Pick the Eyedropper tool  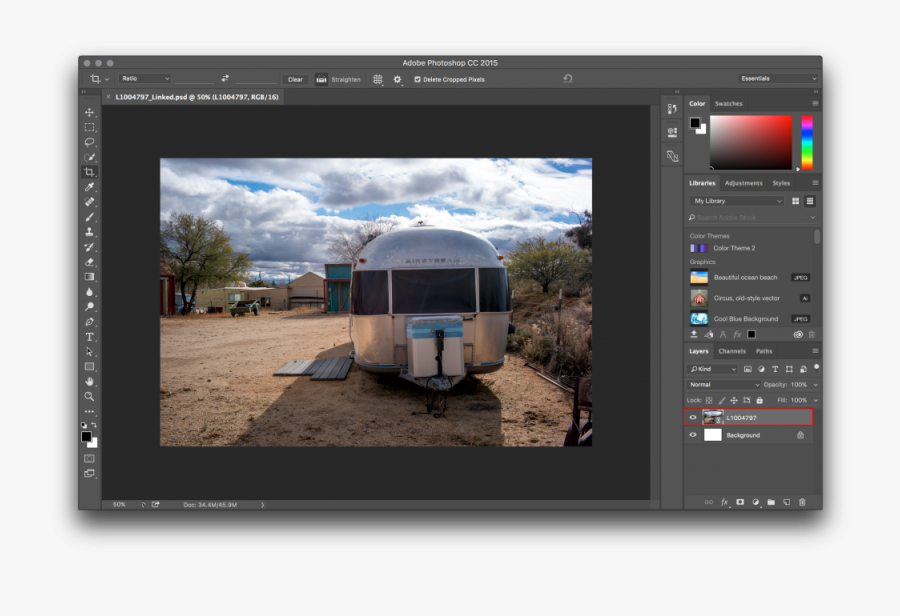pos(89,187)
